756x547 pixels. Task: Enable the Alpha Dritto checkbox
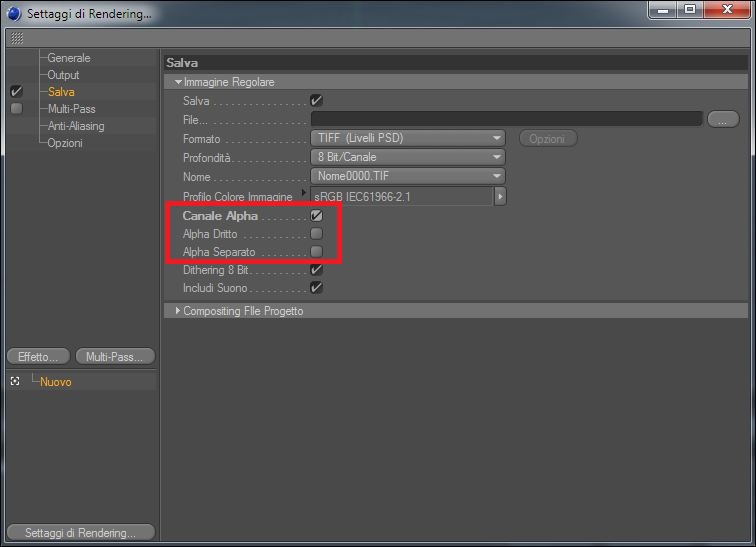pyautogui.click(x=316, y=234)
